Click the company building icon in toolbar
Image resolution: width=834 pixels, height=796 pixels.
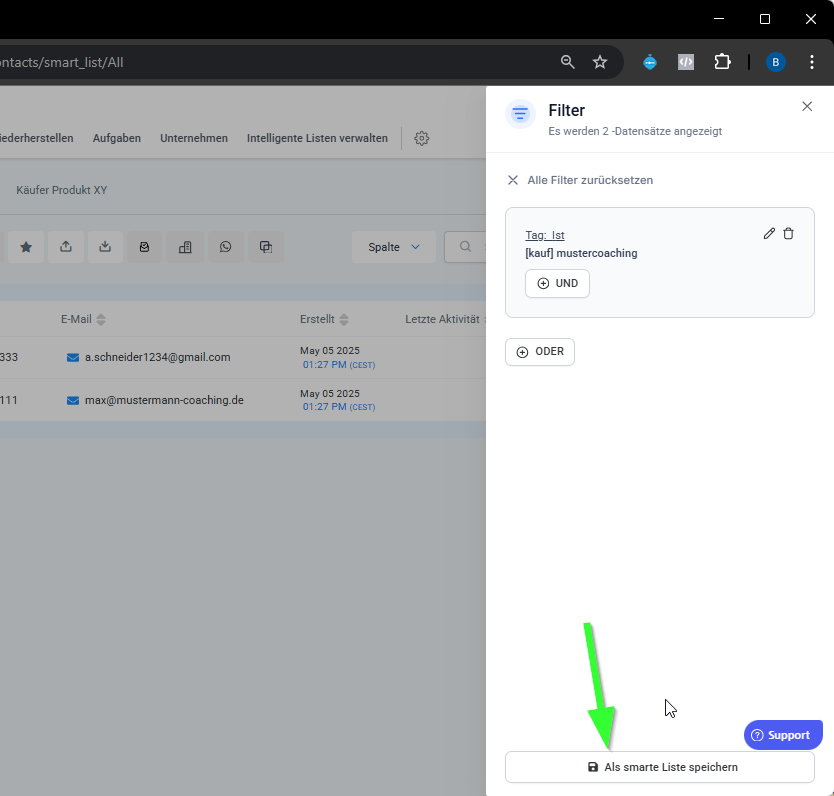click(x=185, y=247)
